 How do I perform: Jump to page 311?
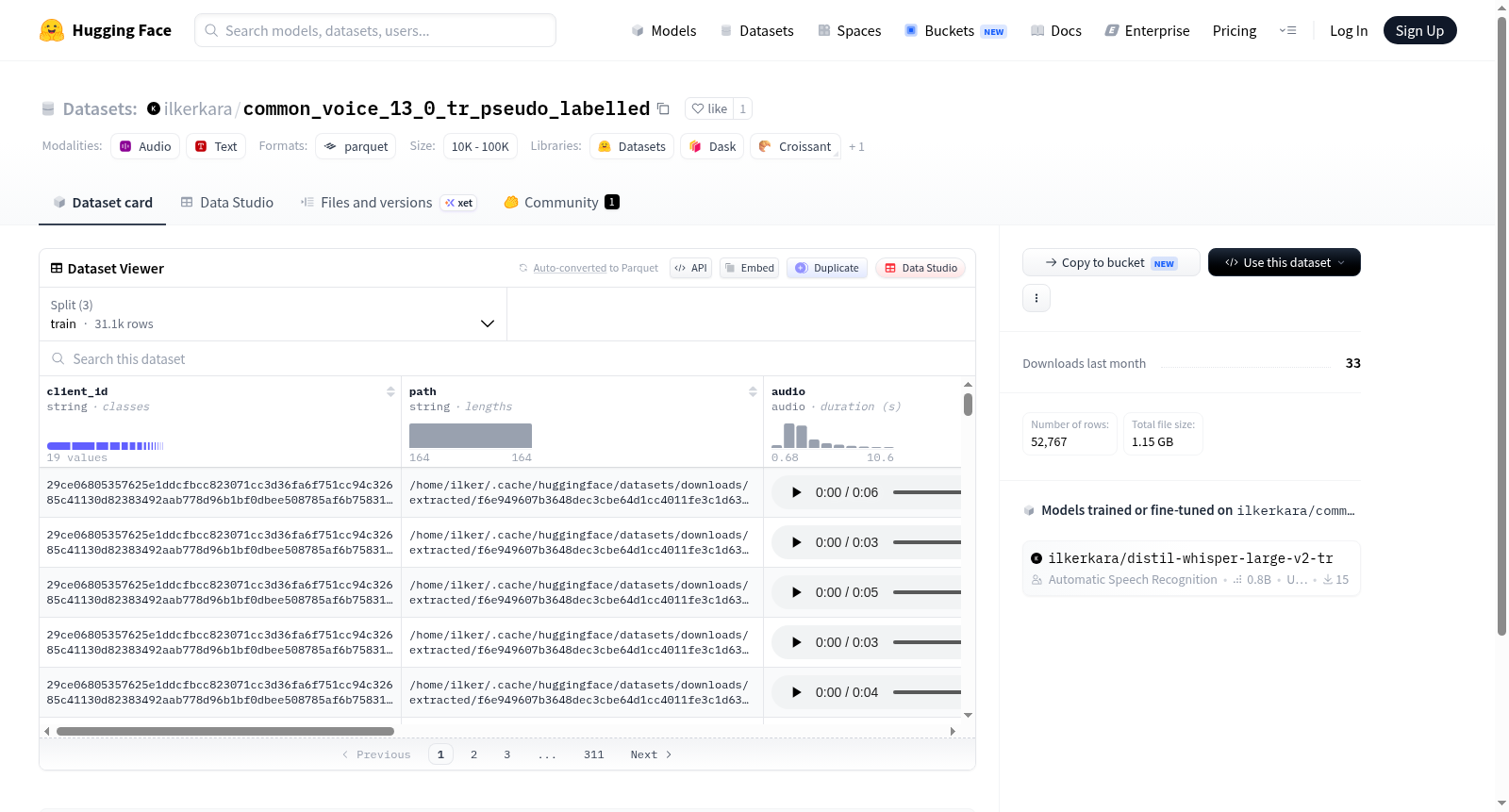click(x=593, y=754)
